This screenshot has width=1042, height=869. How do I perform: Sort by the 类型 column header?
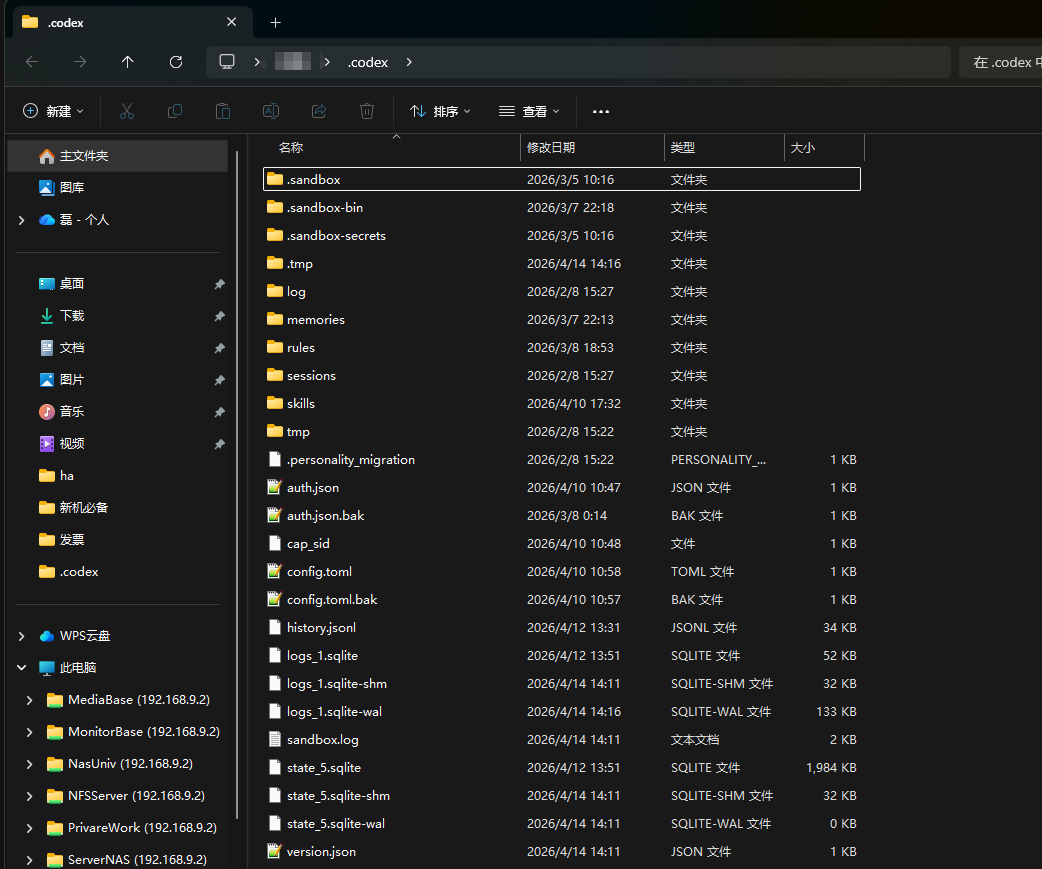click(724, 147)
